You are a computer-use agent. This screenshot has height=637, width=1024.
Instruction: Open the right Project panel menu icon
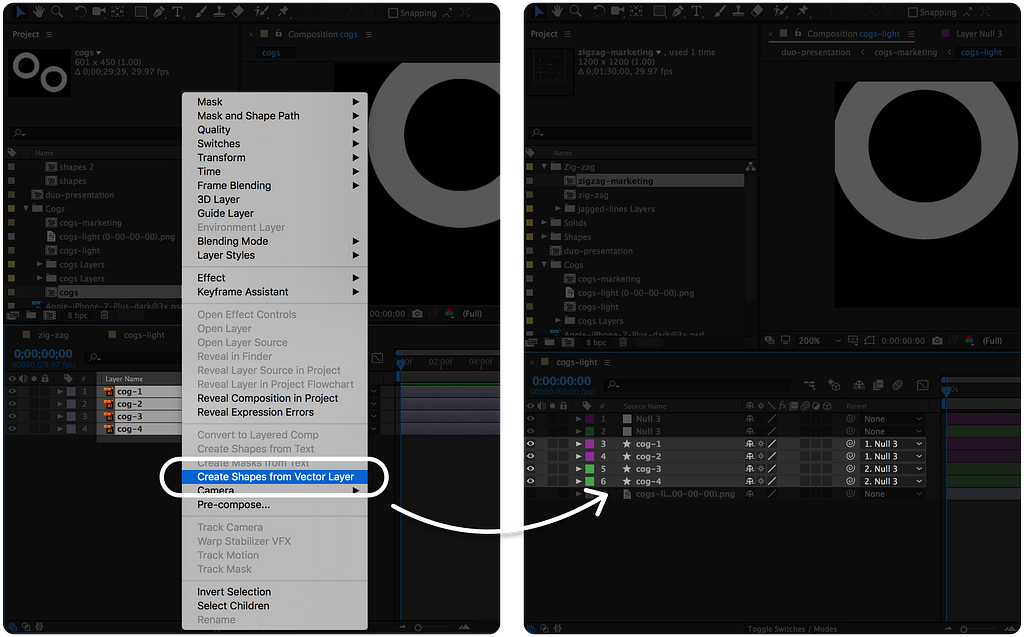568,34
